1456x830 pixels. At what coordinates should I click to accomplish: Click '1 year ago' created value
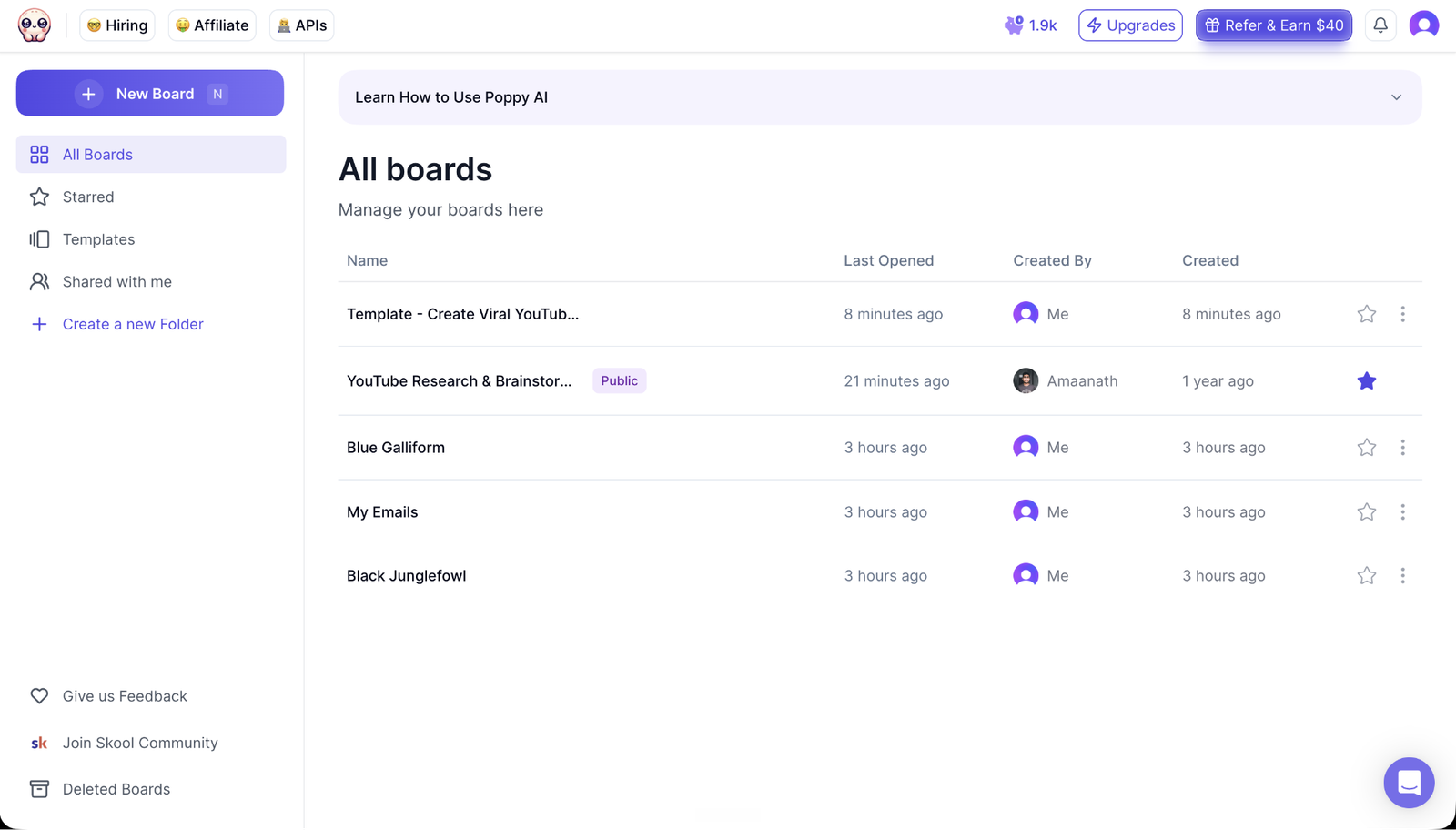pos(1218,381)
